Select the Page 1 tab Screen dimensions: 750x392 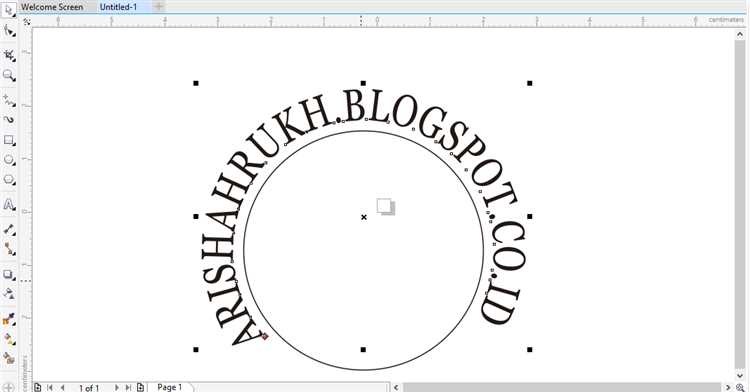170,387
